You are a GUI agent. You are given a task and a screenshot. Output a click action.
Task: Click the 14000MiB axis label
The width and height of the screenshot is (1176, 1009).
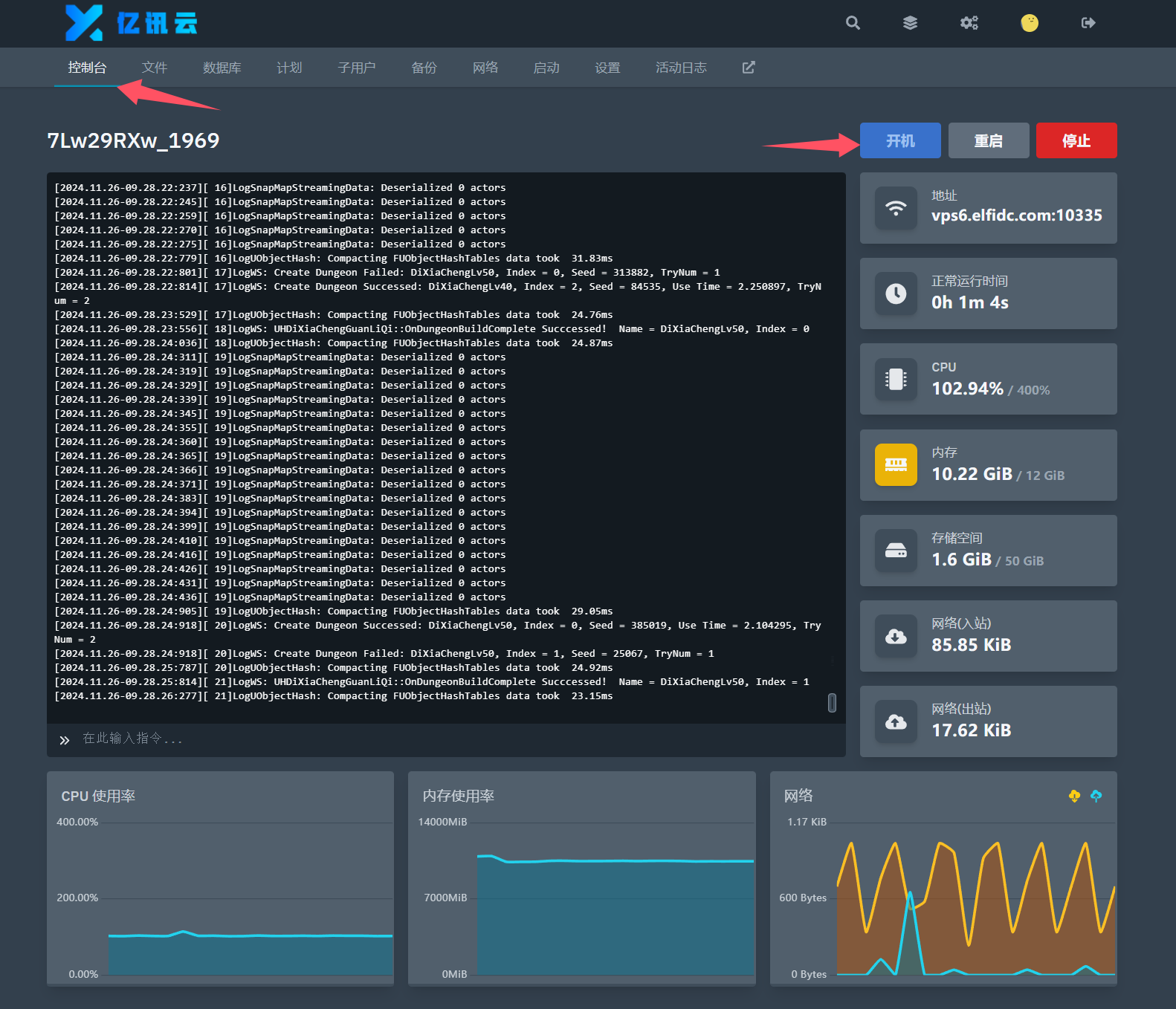coord(442,822)
